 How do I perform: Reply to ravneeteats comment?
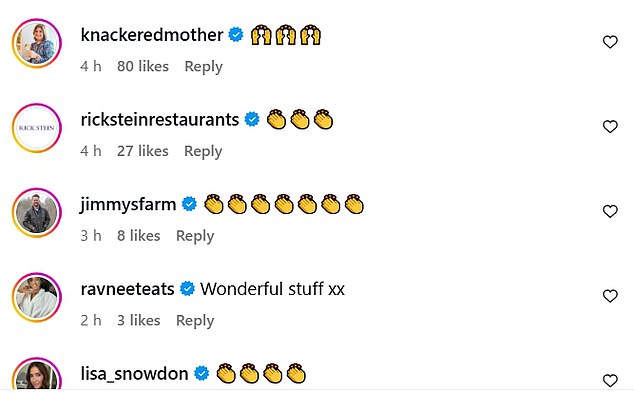pyautogui.click(x=195, y=321)
